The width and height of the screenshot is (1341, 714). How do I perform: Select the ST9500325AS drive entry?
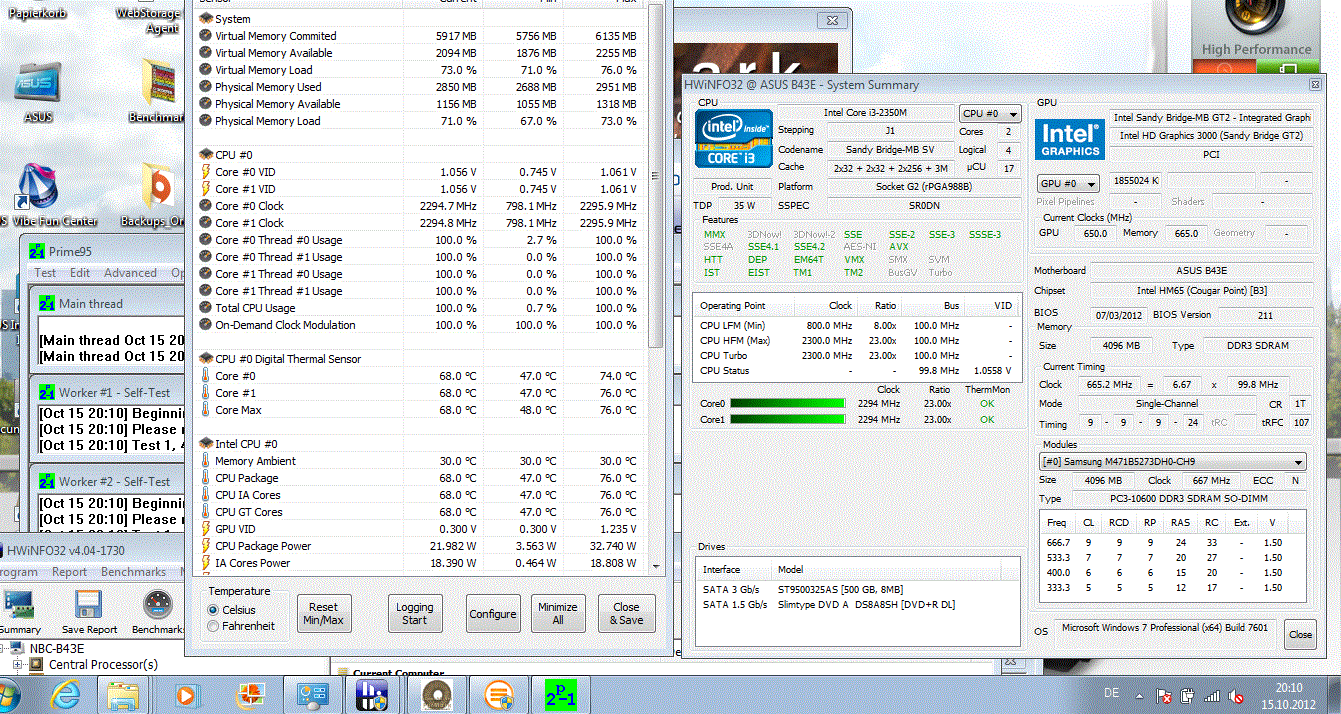tap(858, 588)
